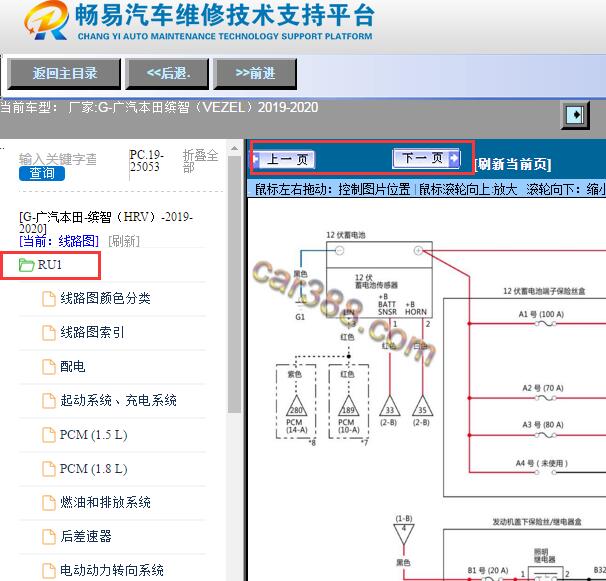Click the battery positive terminal symbol
Image resolution: width=606 pixels, height=581 pixels.
[x=418, y=250]
